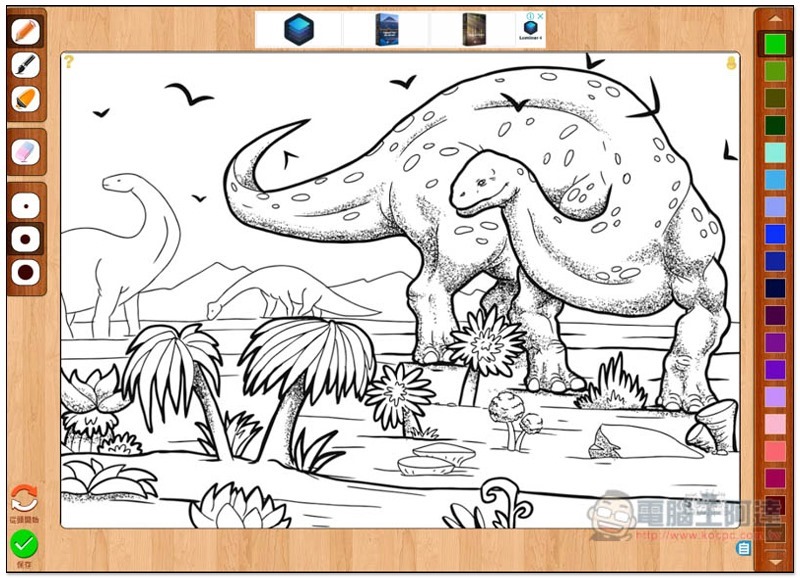Choose the large brush size dot
Viewport: 800px width, 579px height.
click(x=25, y=271)
